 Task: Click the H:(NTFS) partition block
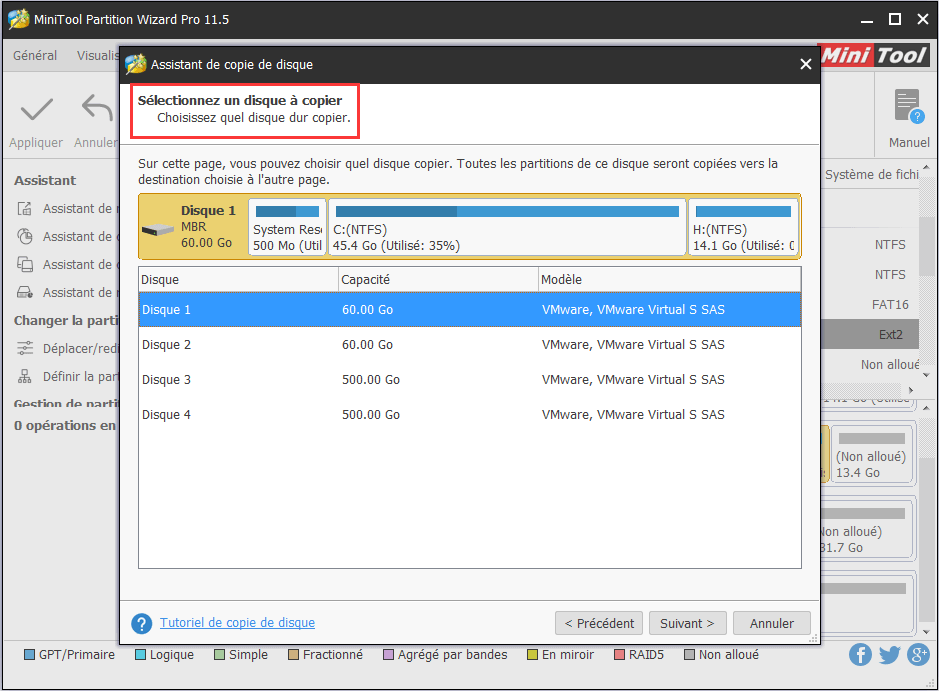pos(743,227)
